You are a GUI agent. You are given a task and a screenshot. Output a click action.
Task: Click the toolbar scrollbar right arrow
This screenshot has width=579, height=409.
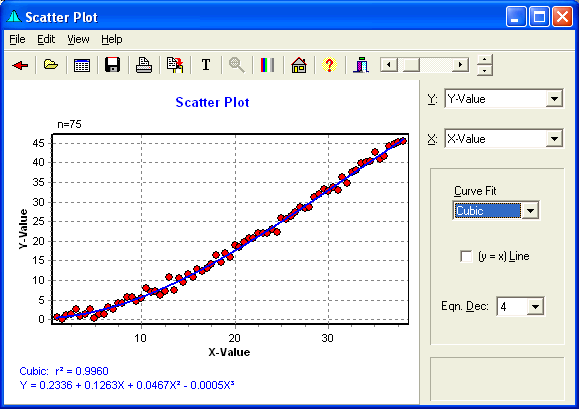[460, 65]
